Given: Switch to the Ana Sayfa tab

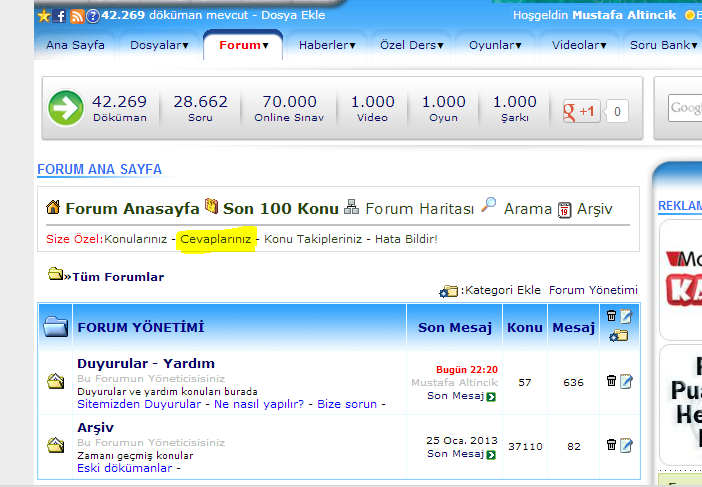Looking at the screenshot, I should click(x=75, y=45).
